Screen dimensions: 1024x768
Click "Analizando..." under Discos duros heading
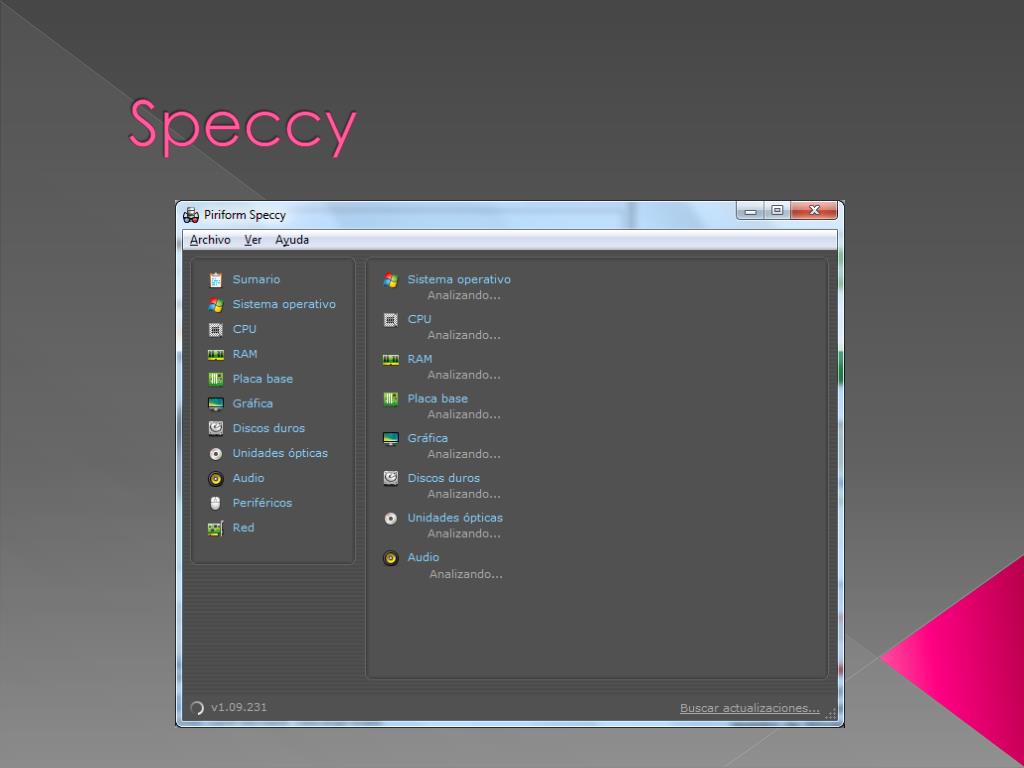click(464, 494)
